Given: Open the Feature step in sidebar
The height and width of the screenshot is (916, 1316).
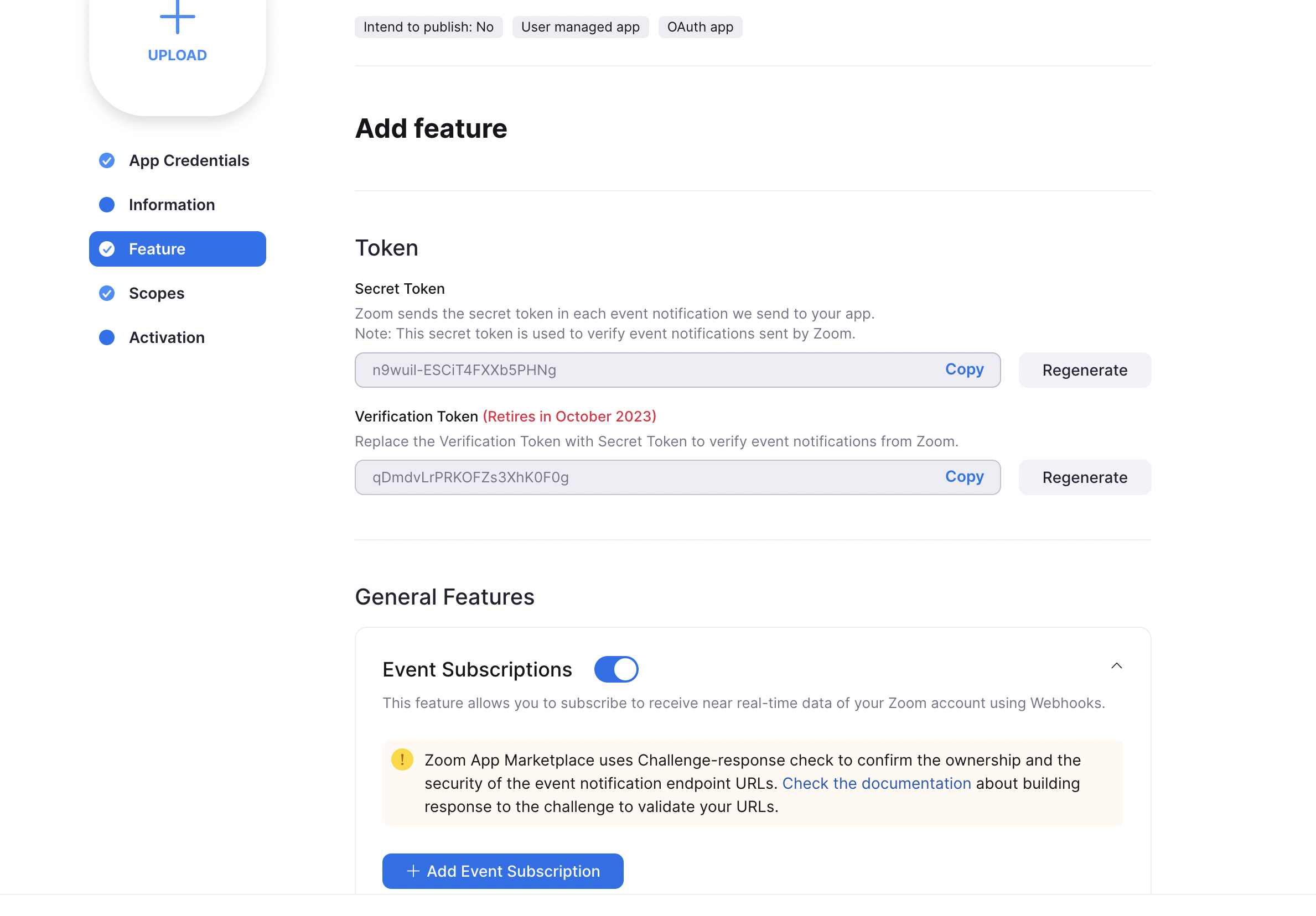Looking at the screenshot, I should coord(177,249).
